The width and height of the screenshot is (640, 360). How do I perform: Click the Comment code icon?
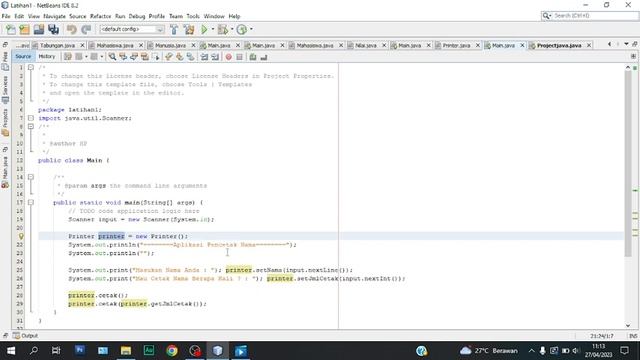[x=253, y=57]
